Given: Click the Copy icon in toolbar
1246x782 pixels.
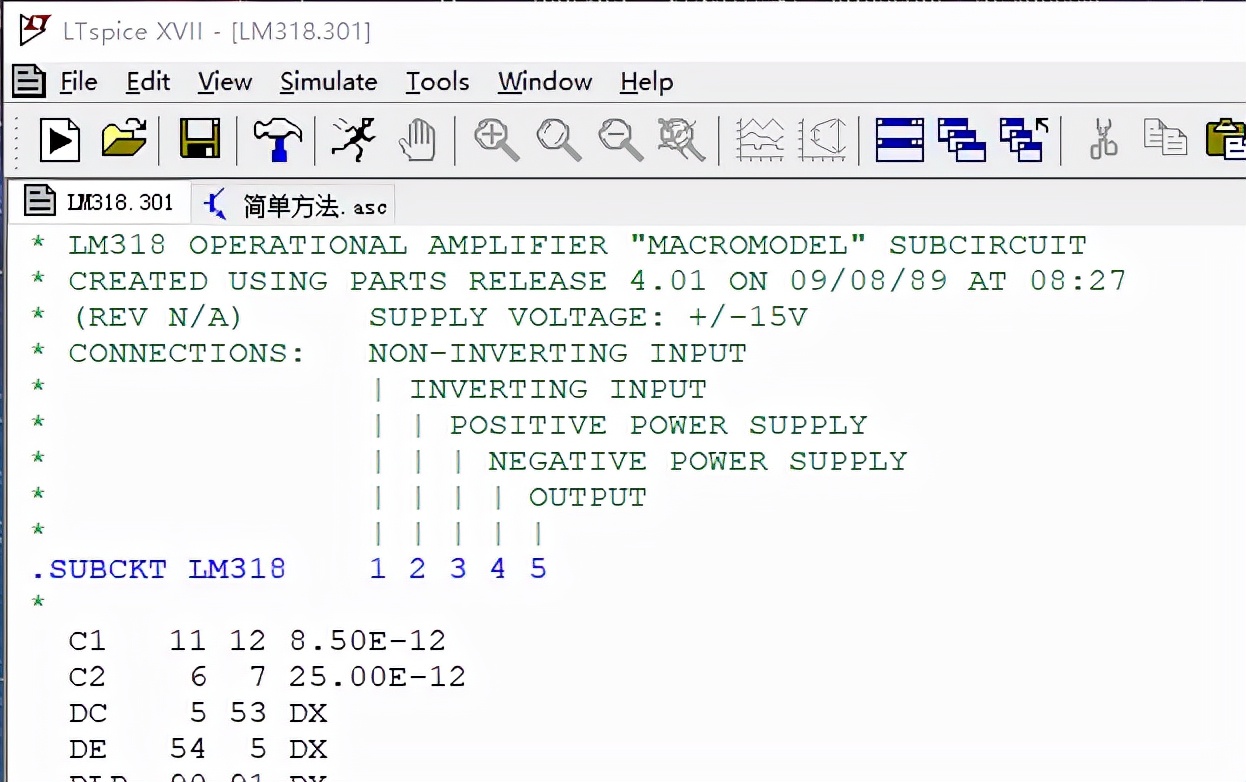Looking at the screenshot, I should [x=1165, y=137].
